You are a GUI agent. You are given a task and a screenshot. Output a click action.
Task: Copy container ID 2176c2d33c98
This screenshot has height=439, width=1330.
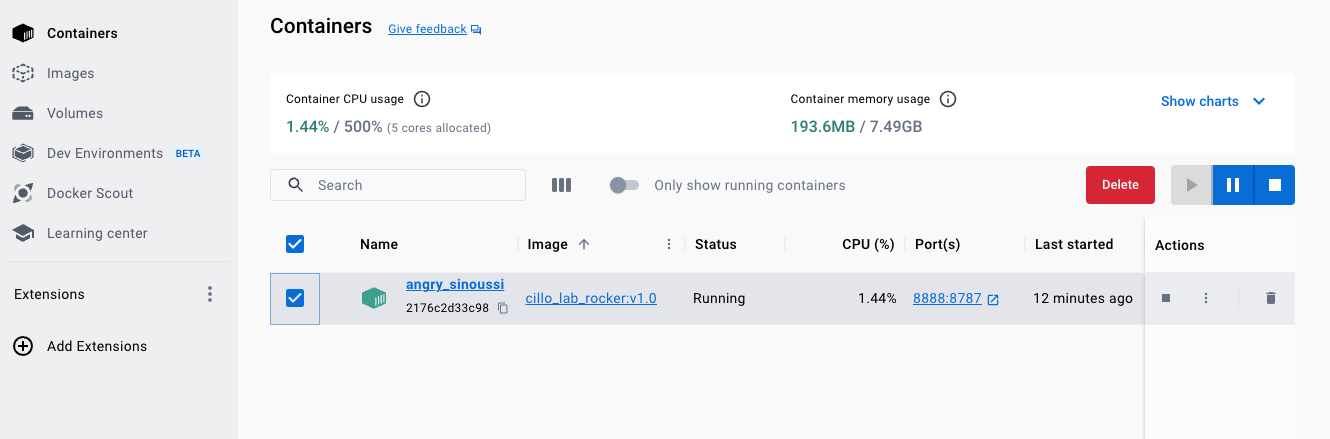point(503,308)
